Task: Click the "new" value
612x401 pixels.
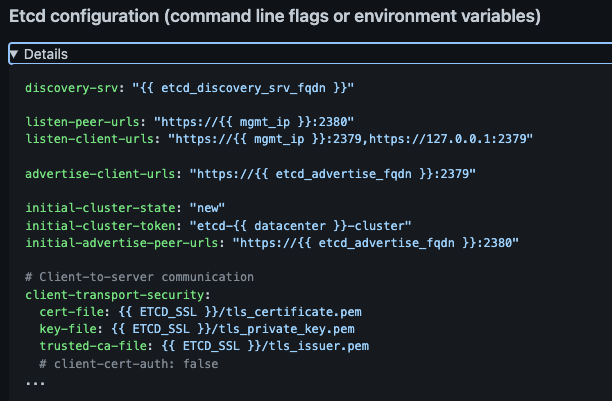Action: tap(207, 208)
